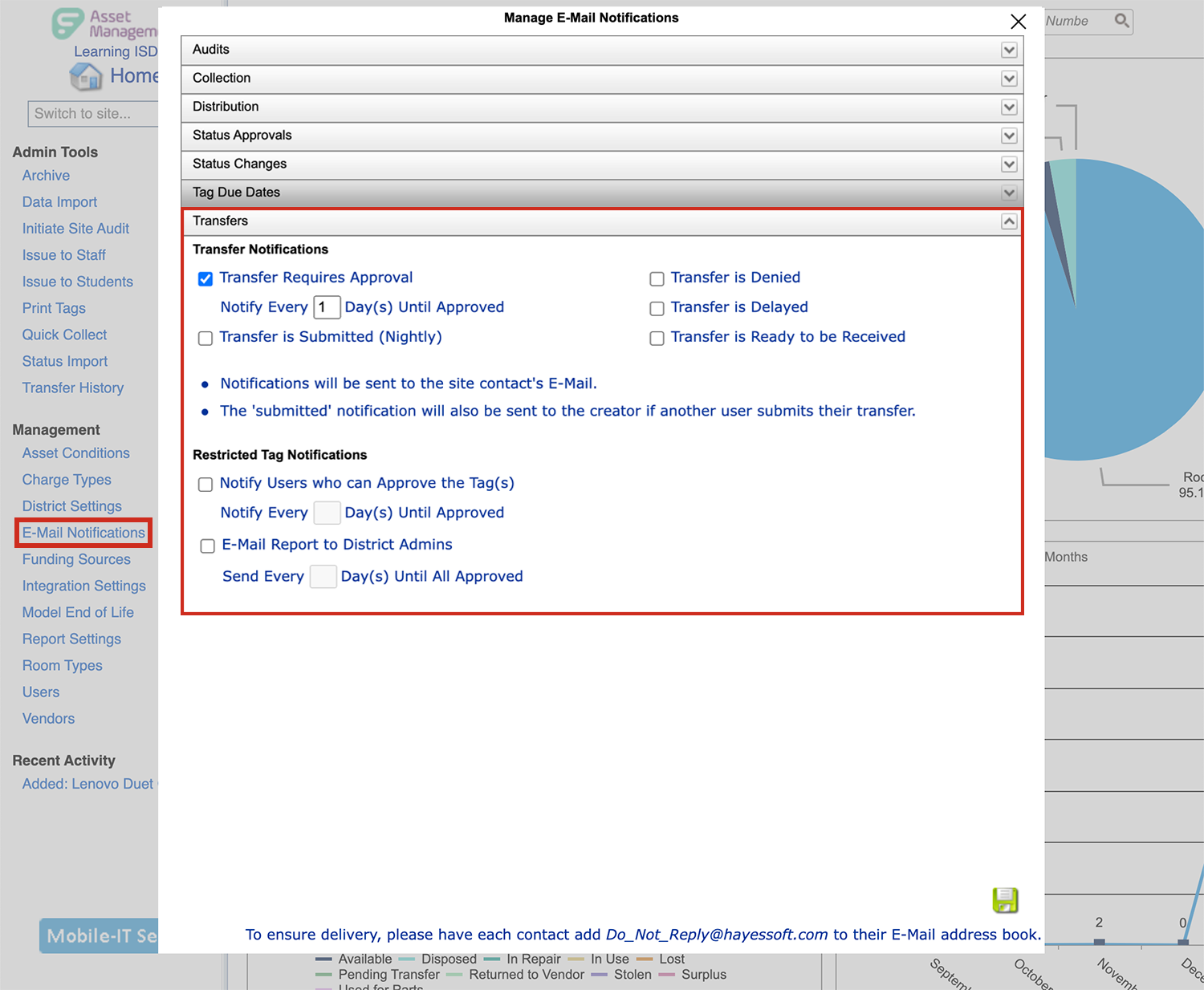Open Vendors management page
This screenshot has height=990, width=1204.
pyautogui.click(x=48, y=718)
